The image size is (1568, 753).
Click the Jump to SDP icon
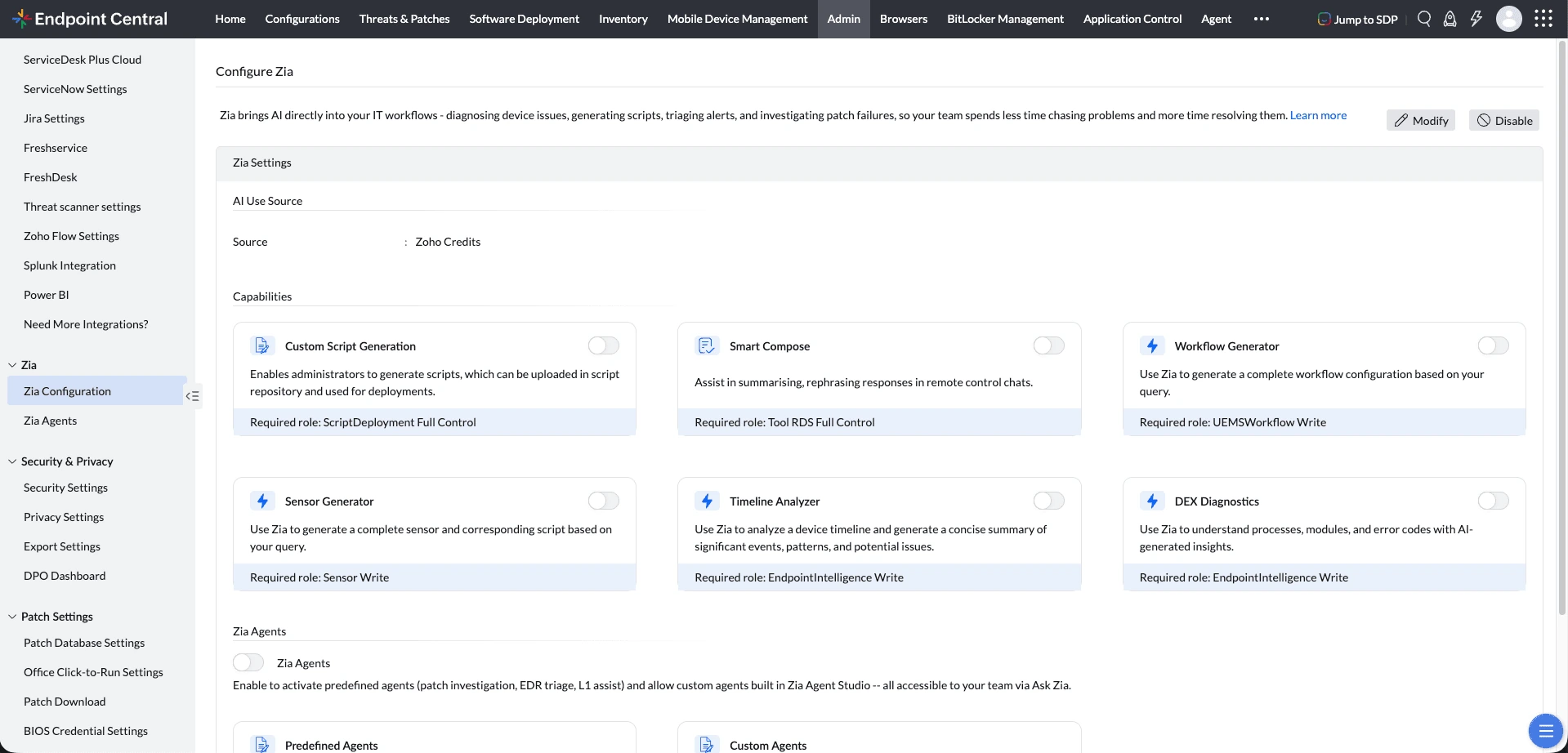[1324, 19]
